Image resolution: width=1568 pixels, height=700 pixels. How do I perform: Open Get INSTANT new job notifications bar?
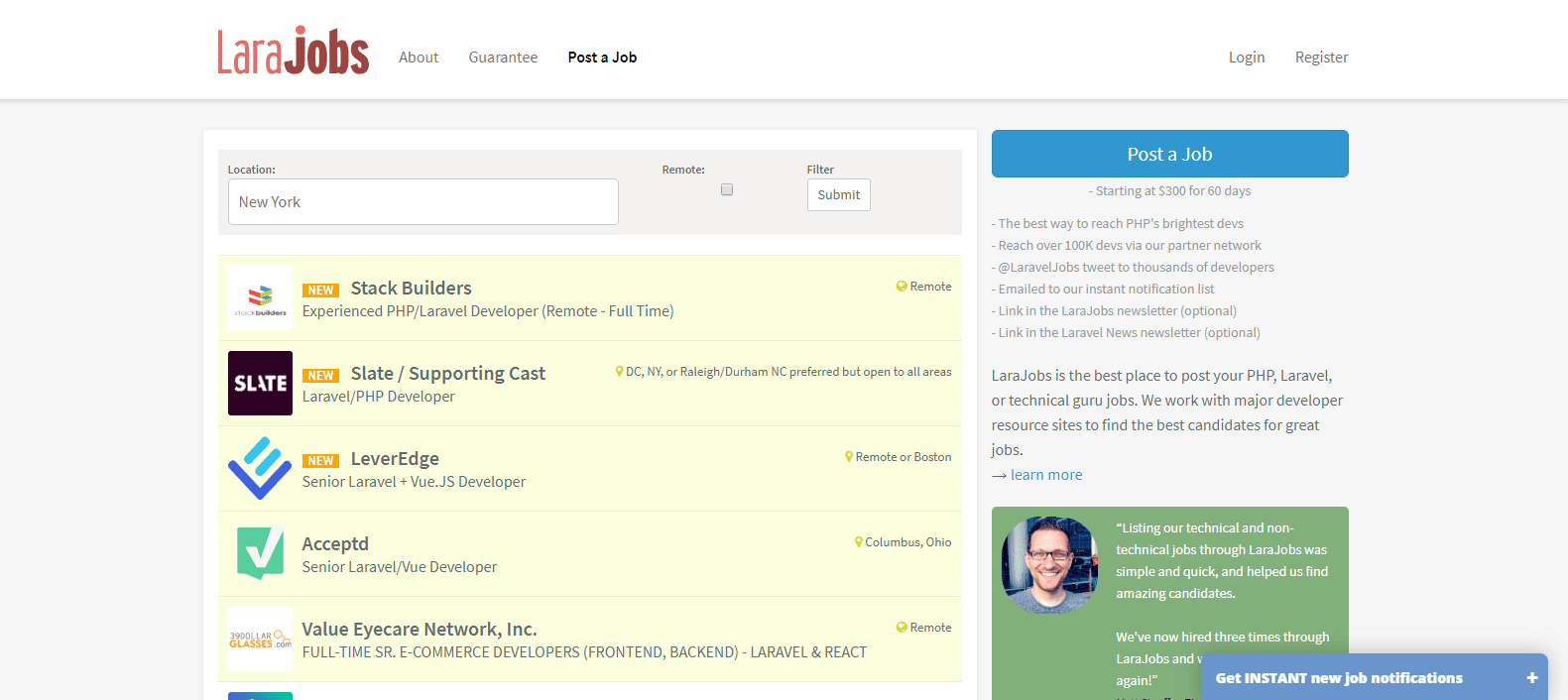[x=1375, y=677]
